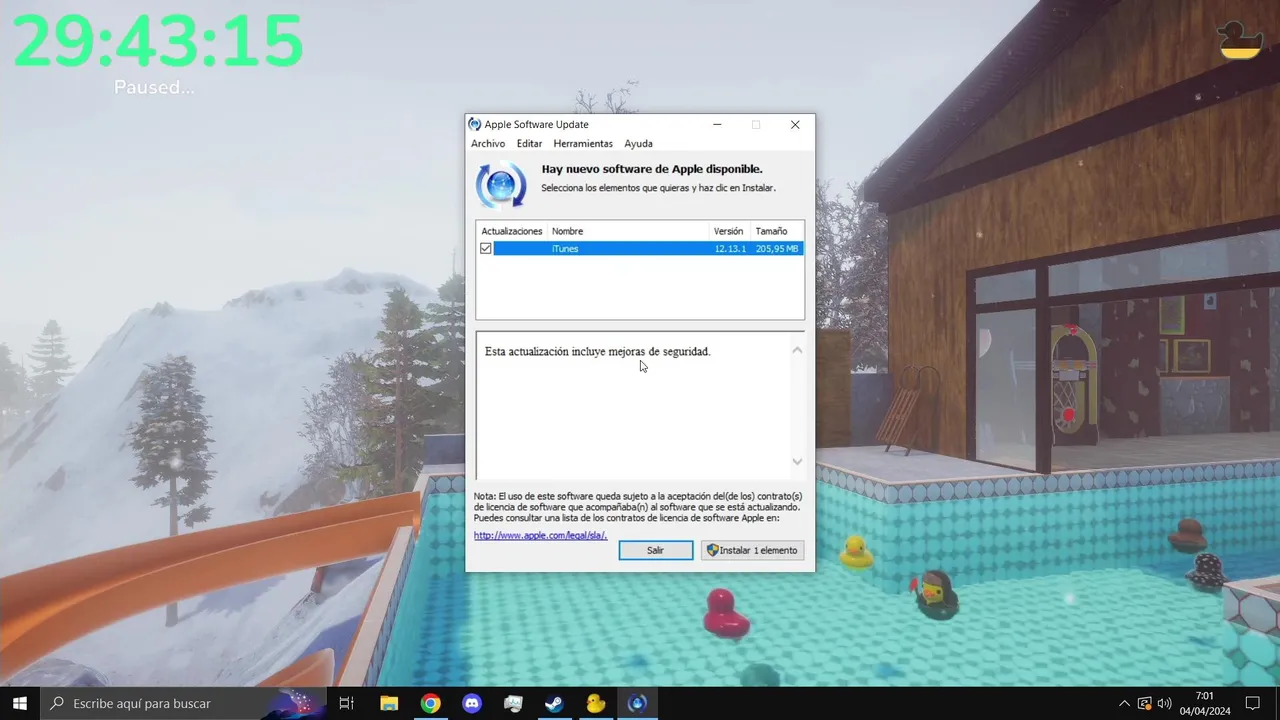This screenshot has height=720, width=1280.
Task: Launch Google Chrome from the taskbar
Action: click(430, 703)
